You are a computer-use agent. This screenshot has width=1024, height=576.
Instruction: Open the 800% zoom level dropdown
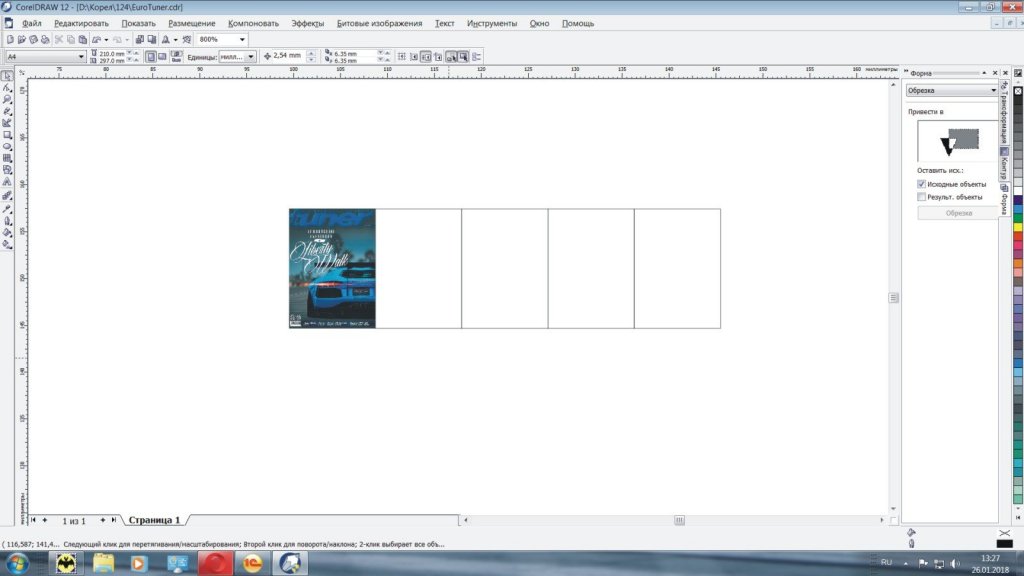(x=242, y=39)
